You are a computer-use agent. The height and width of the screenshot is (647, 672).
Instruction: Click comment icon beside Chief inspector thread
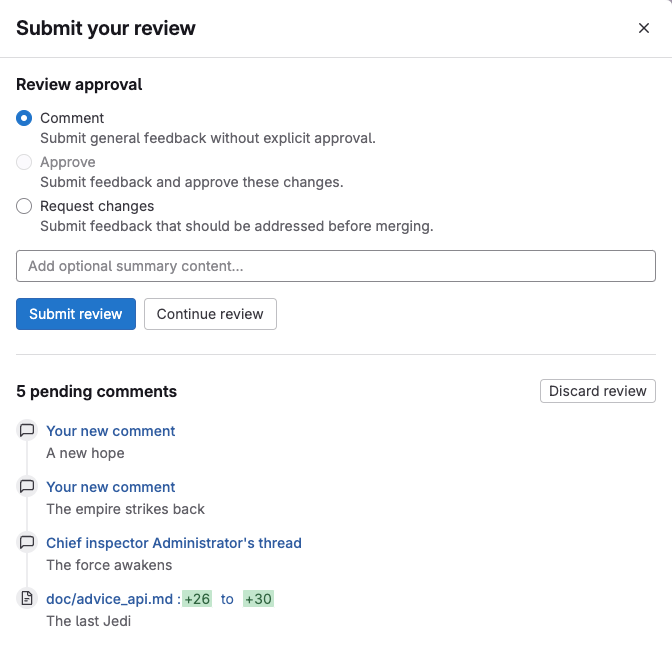coord(27,543)
